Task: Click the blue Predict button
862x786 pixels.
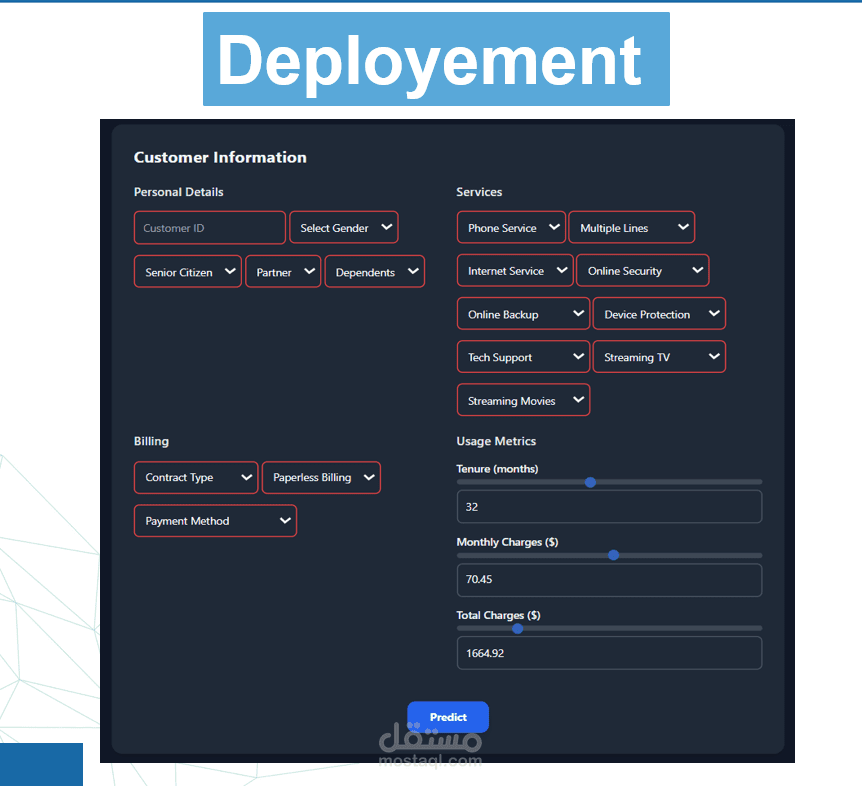Action: point(448,717)
